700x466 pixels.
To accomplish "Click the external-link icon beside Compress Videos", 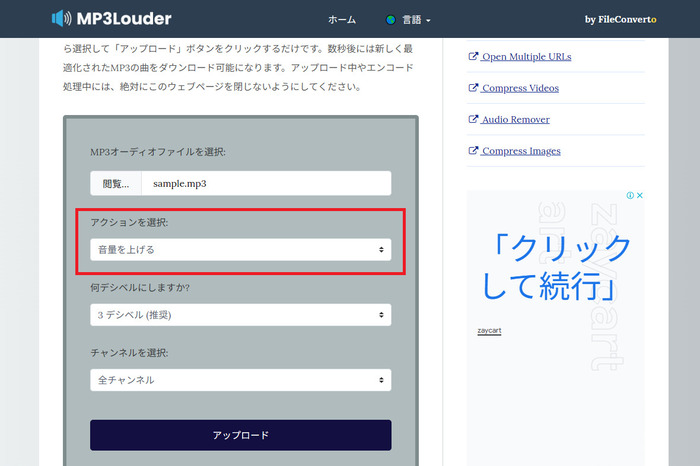I will pyautogui.click(x=473, y=88).
